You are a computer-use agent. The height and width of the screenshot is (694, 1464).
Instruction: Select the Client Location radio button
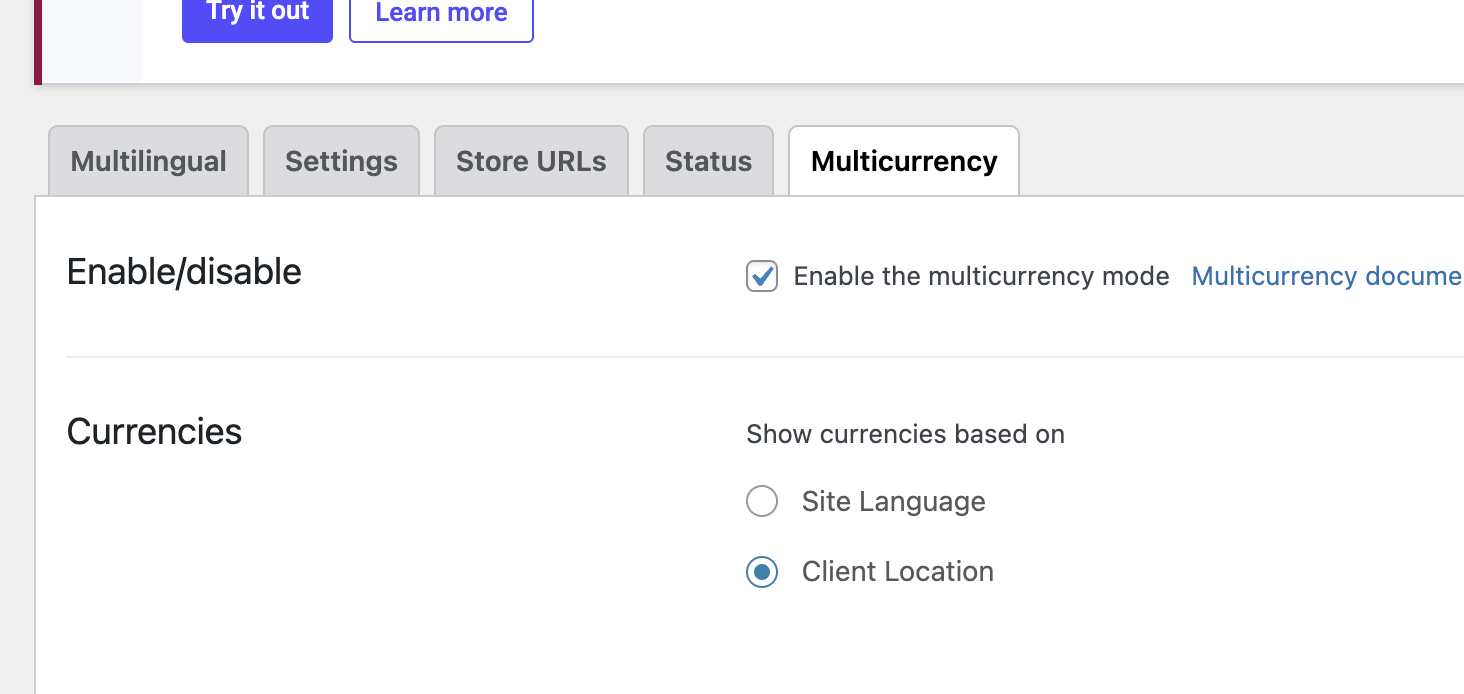[762, 572]
